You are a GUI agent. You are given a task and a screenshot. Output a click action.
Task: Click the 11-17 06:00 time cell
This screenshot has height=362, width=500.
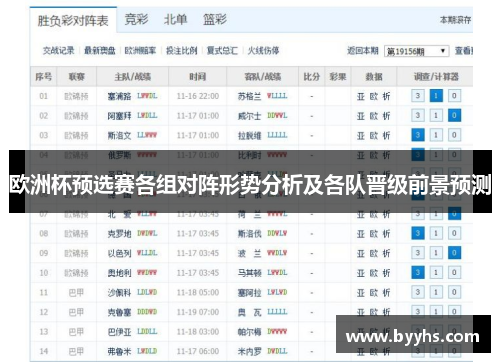[198, 351]
